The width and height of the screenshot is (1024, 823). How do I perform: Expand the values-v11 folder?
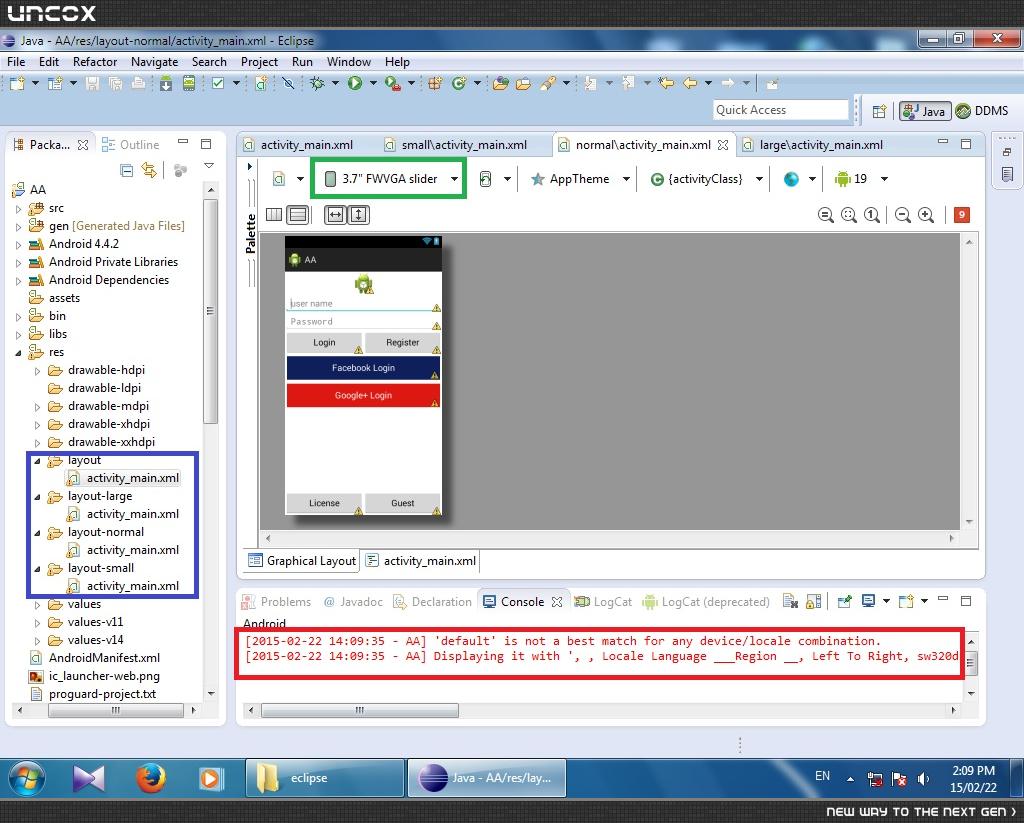37,623
